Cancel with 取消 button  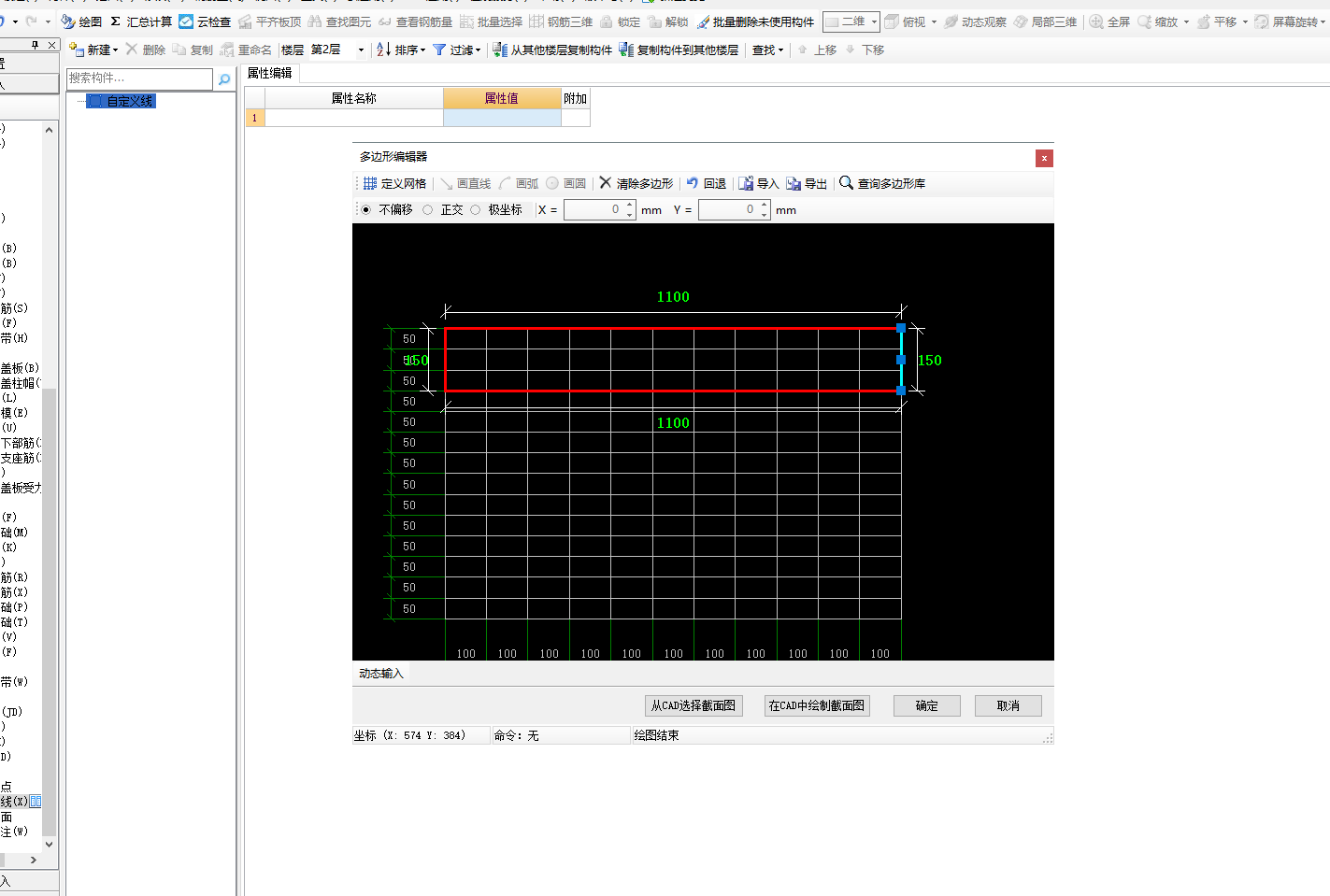(1008, 705)
